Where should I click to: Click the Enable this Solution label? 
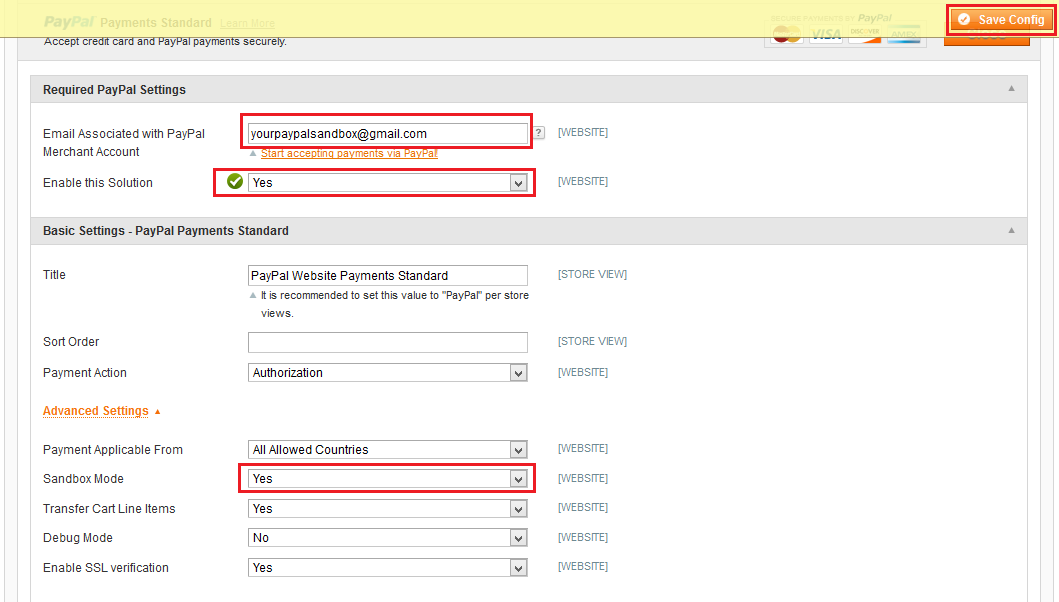98,182
